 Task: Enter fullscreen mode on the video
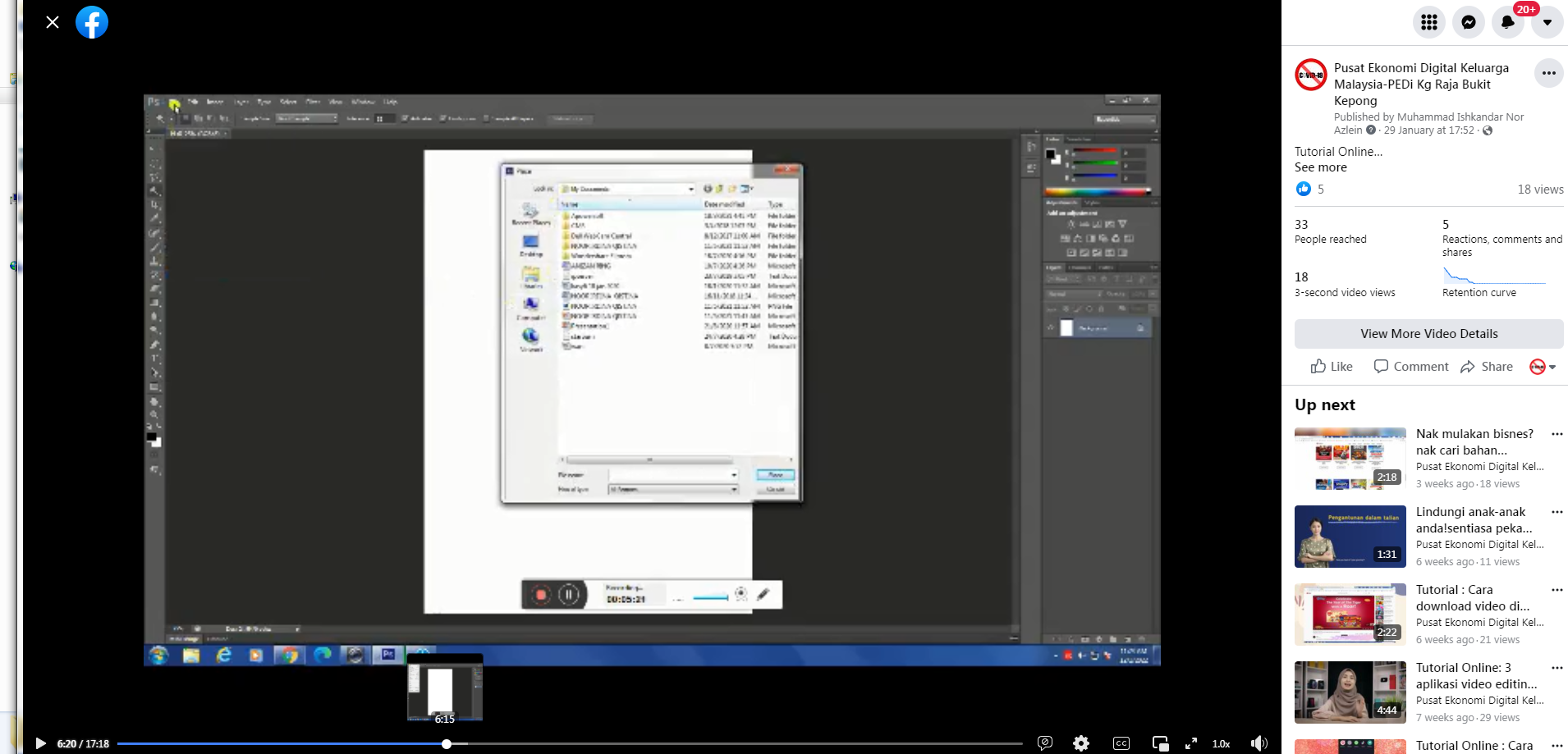coord(1190,743)
